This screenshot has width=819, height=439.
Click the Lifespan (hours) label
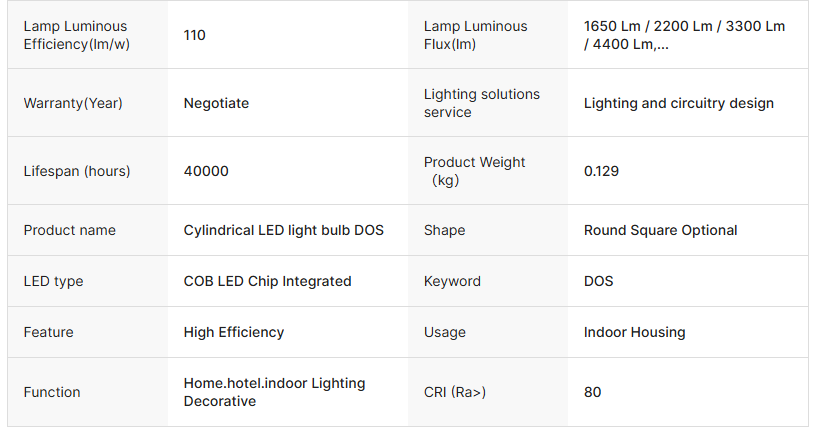click(x=77, y=171)
